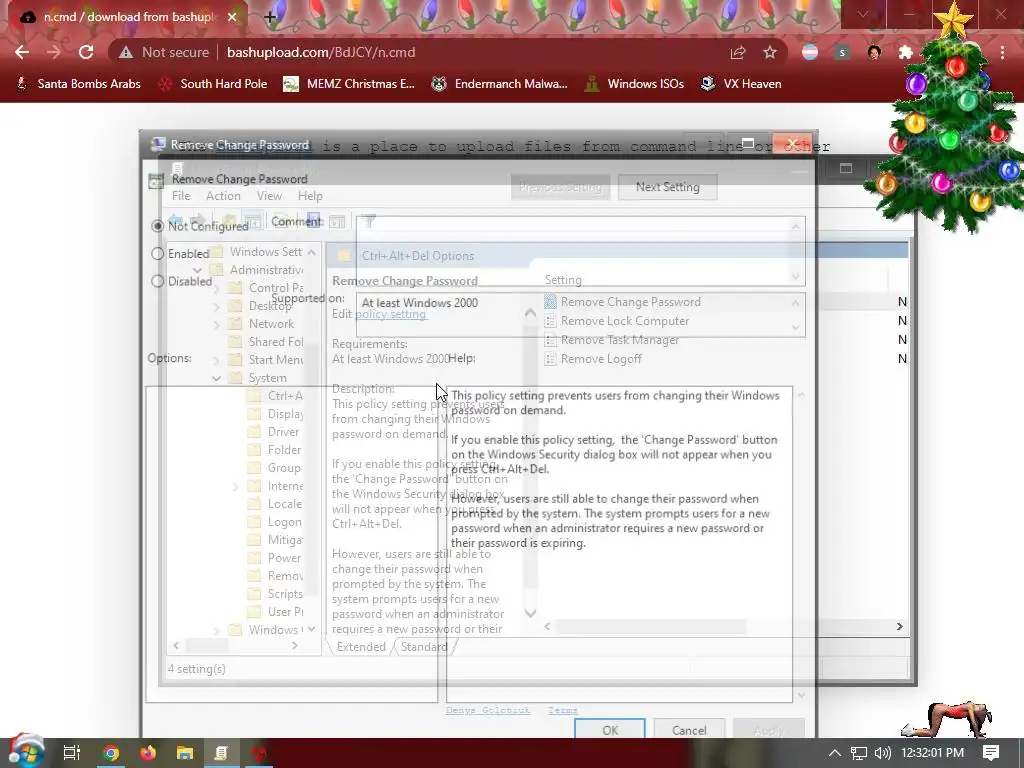This screenshot has height=768, width=1024.
Task: Click Setting column header
Action: pos(563,280)
